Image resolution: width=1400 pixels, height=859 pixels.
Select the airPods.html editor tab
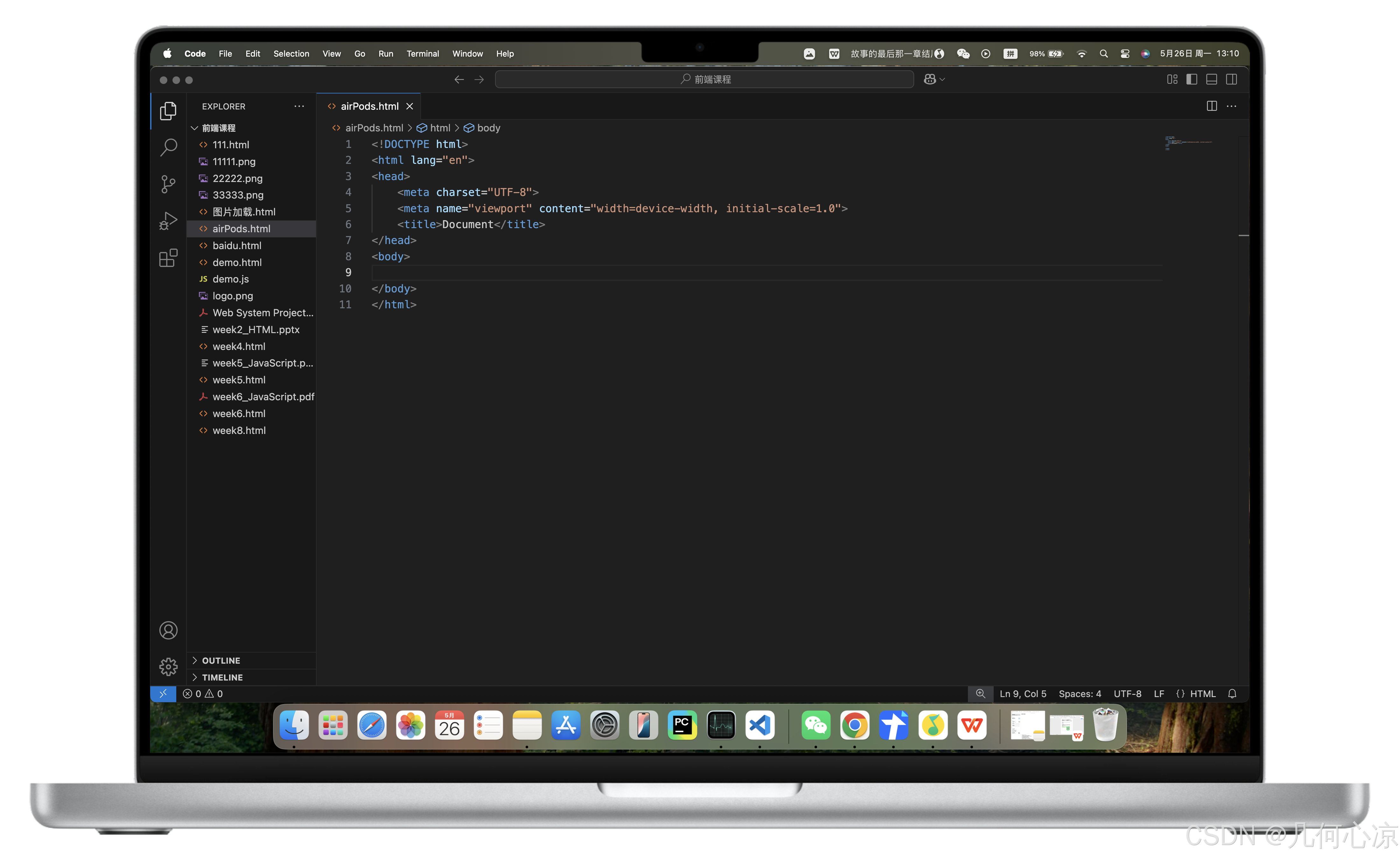tap(369, 106)
